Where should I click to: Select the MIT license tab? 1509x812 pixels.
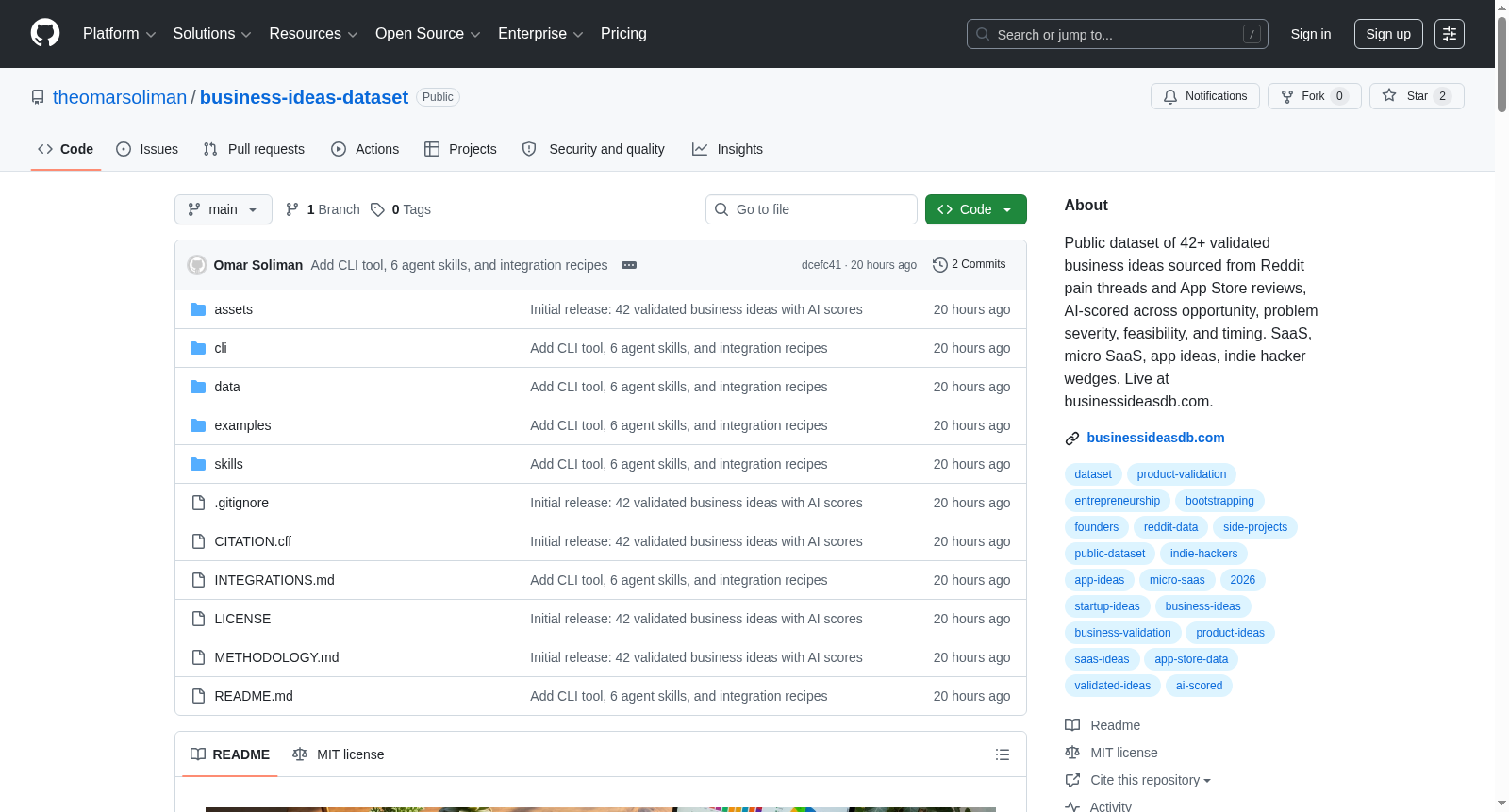point(339,754)
